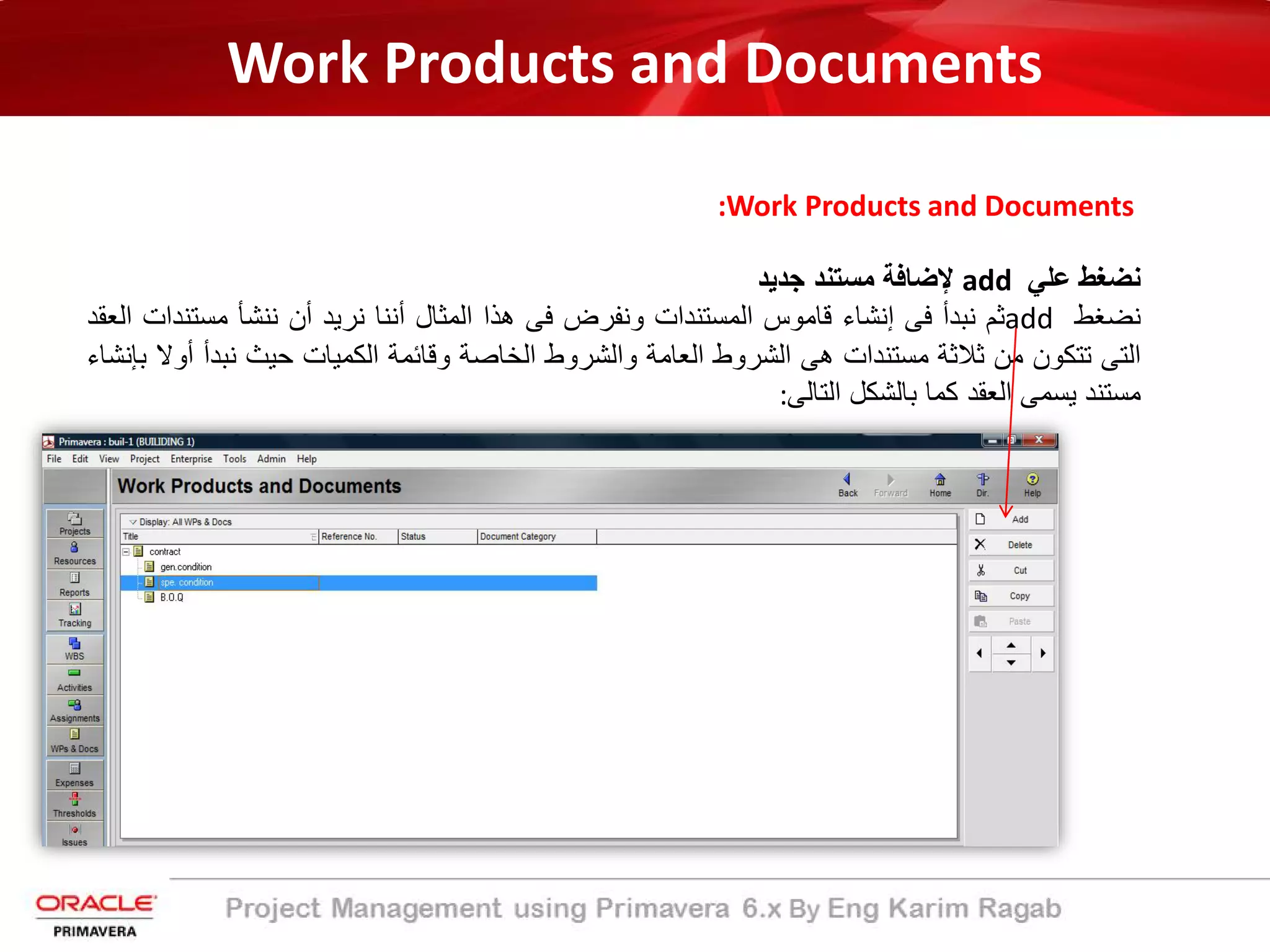The height and width of the screenshot is (952, 1270).
Task: Click Delete button in command bar
Action: point(1011,545)
